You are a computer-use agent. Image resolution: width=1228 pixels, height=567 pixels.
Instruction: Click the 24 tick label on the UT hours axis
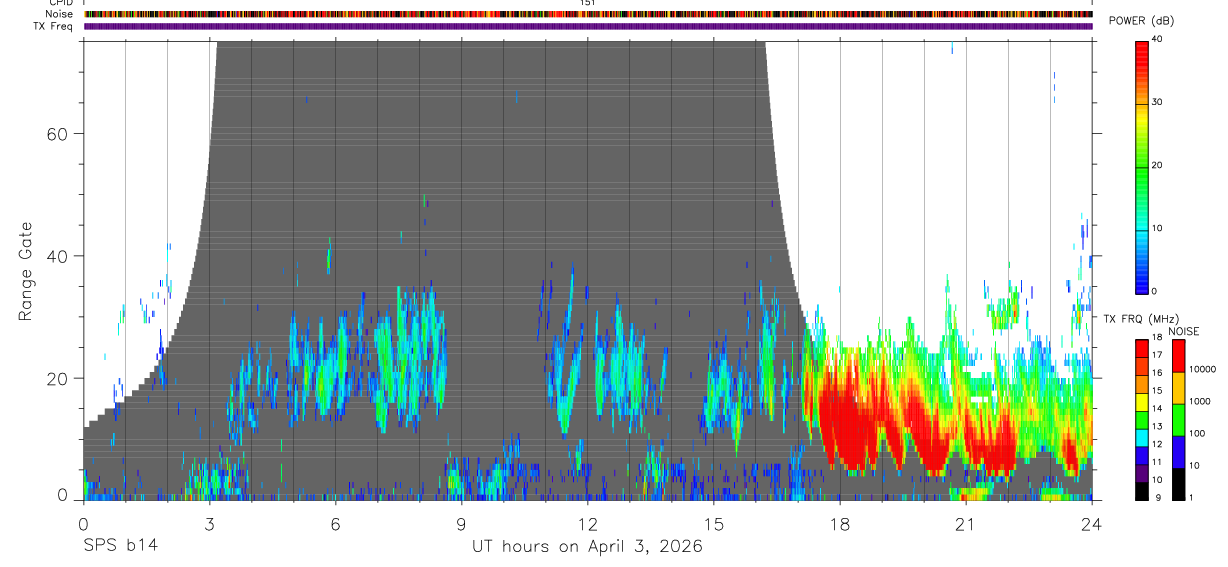(x=1091, y=524)
